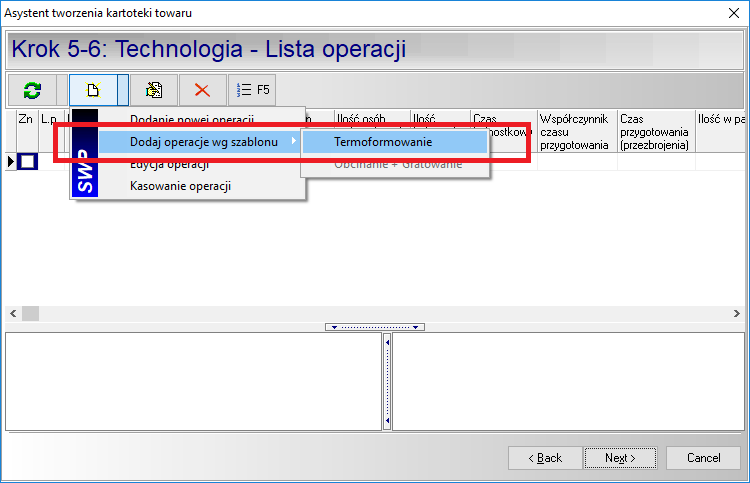The height and width of the screenshot is (483, 750).
Task: Click the edit operation toolbar icon
Action: coord(154,90)
